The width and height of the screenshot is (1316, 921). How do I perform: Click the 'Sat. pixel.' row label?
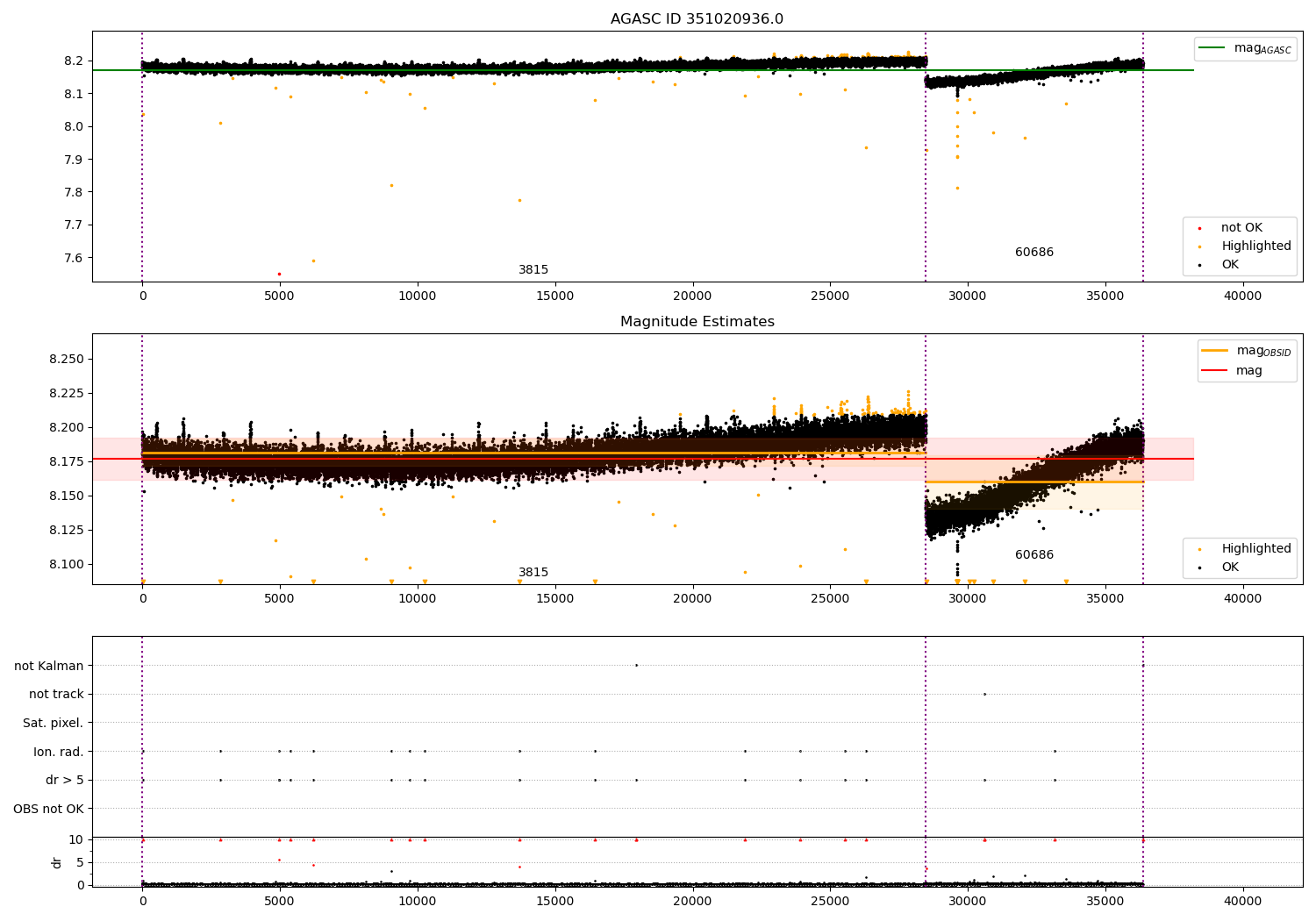(x=54, y=724)
